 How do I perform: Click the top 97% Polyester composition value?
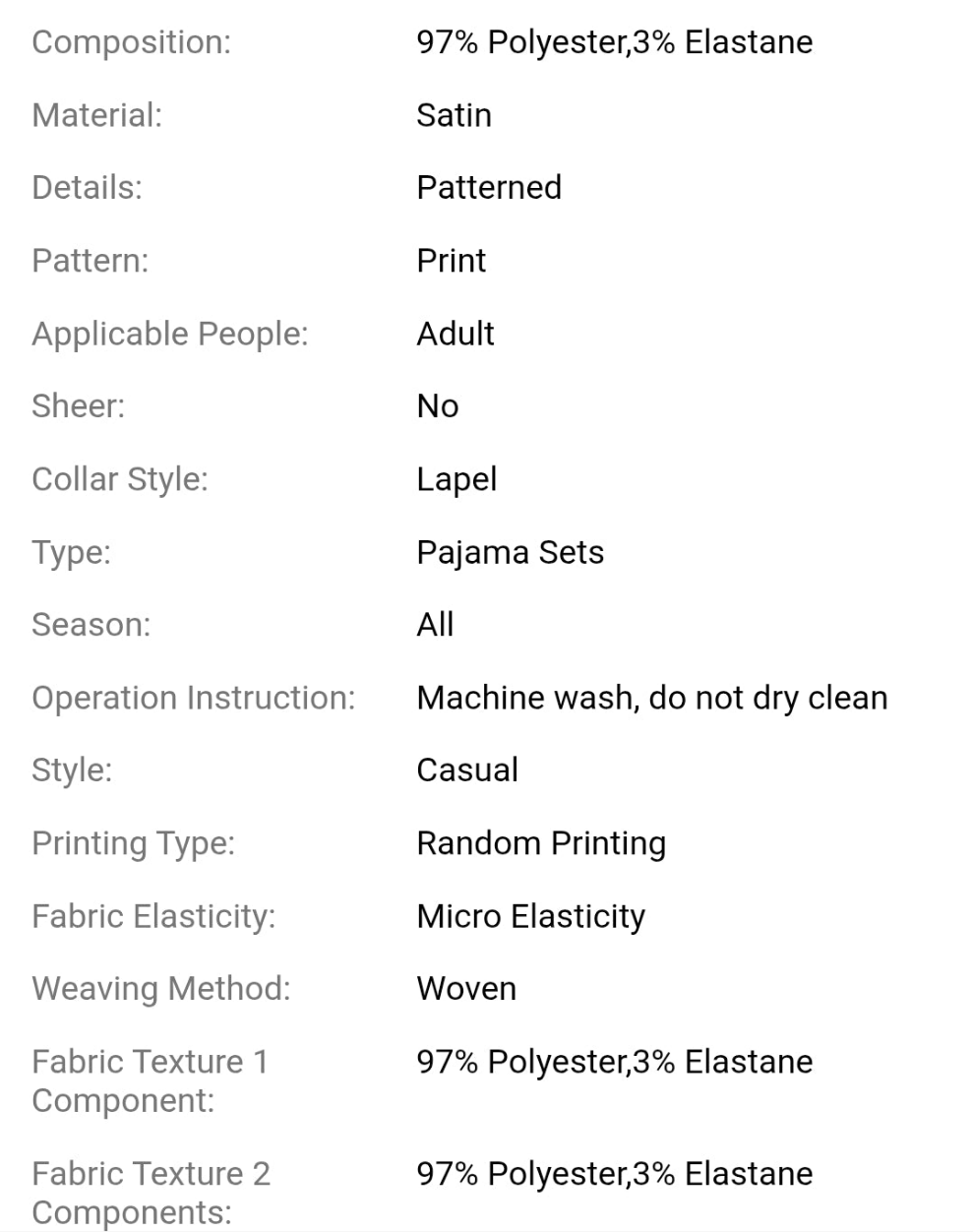coord(614,42)
